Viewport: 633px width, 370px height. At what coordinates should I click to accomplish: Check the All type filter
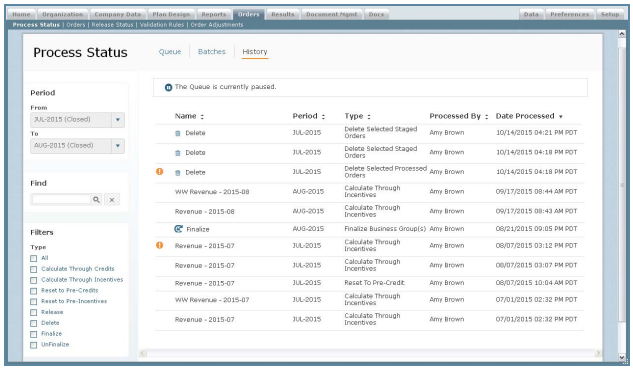[x=34, y=258]
